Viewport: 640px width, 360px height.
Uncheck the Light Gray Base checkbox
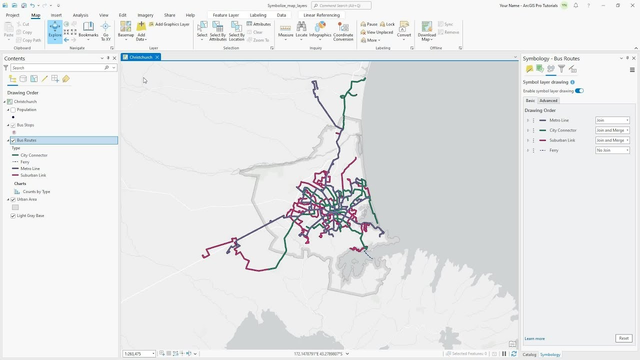coord(13,216)
